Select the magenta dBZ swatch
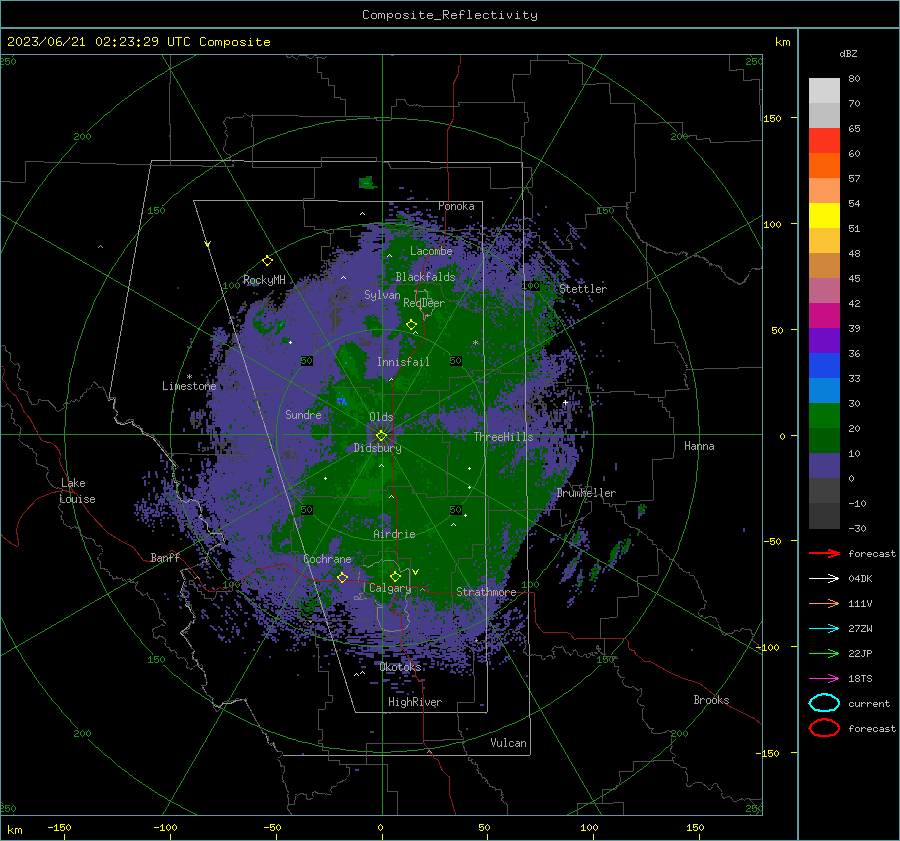Viewport: 900px width, 841px height. [824, 316]
